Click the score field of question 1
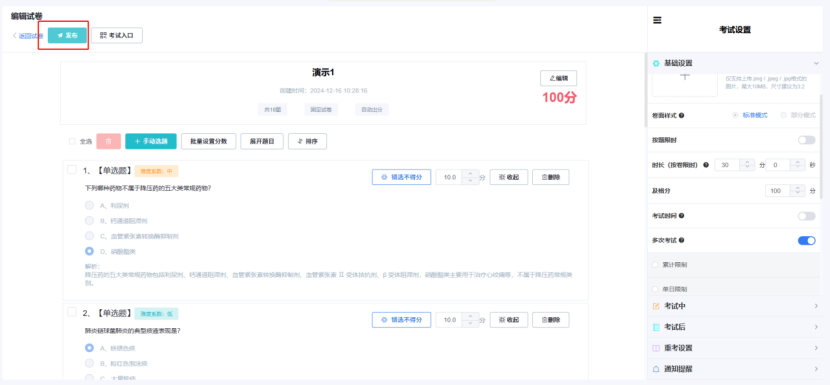This screenshot has width=830, height=385. point(449,177)
